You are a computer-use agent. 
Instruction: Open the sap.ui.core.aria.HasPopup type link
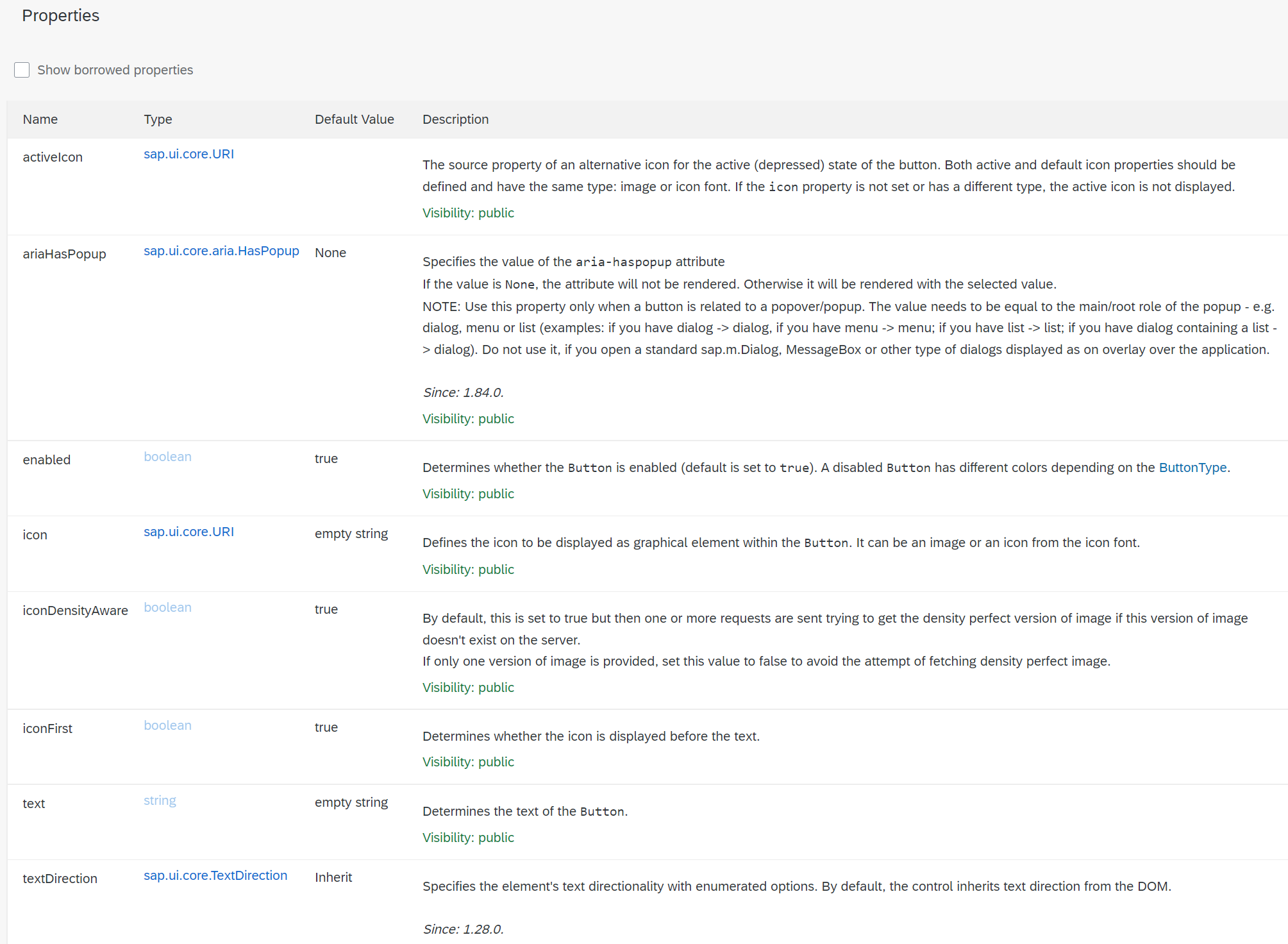221,251
